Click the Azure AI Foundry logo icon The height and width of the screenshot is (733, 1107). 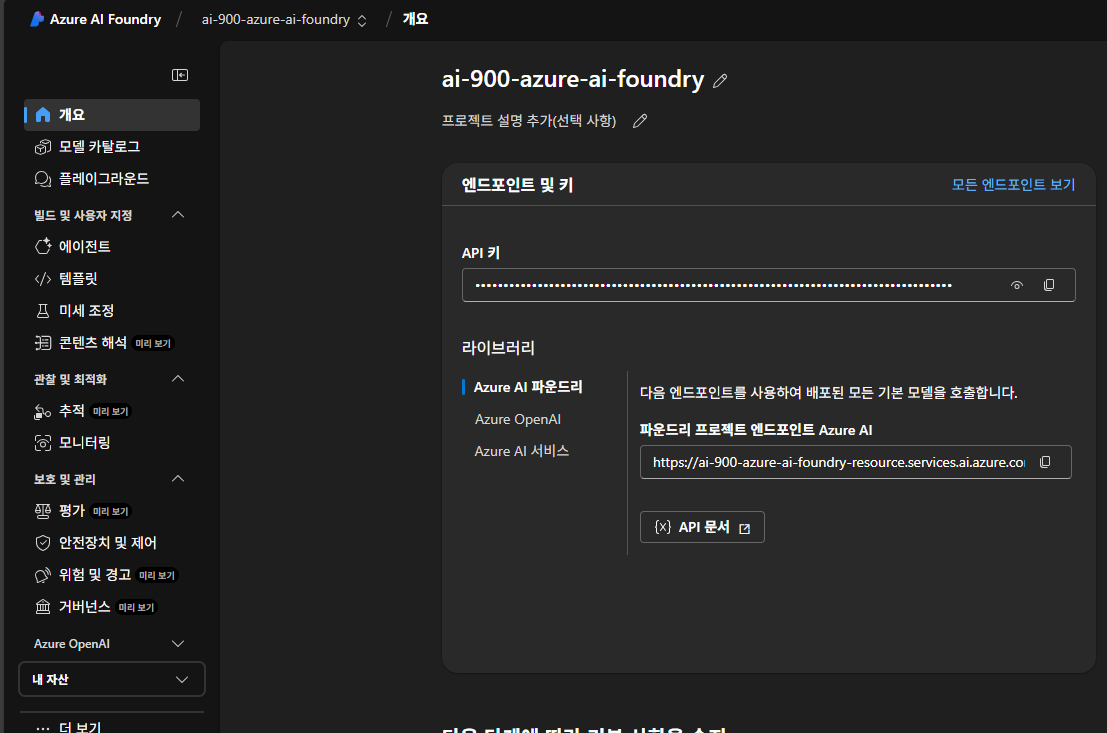[37, 19]
